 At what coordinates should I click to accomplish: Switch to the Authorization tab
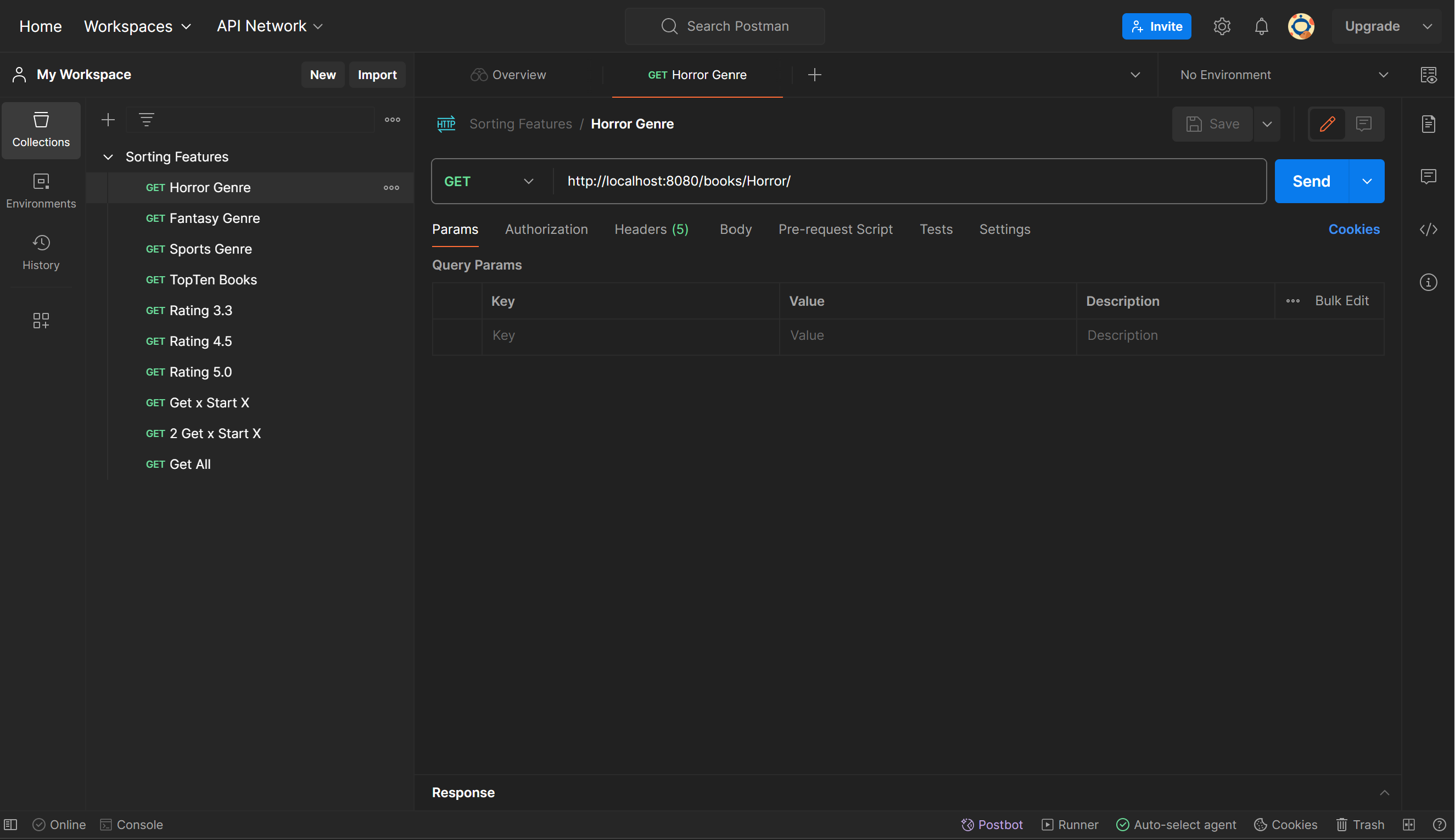coord(546,229)
